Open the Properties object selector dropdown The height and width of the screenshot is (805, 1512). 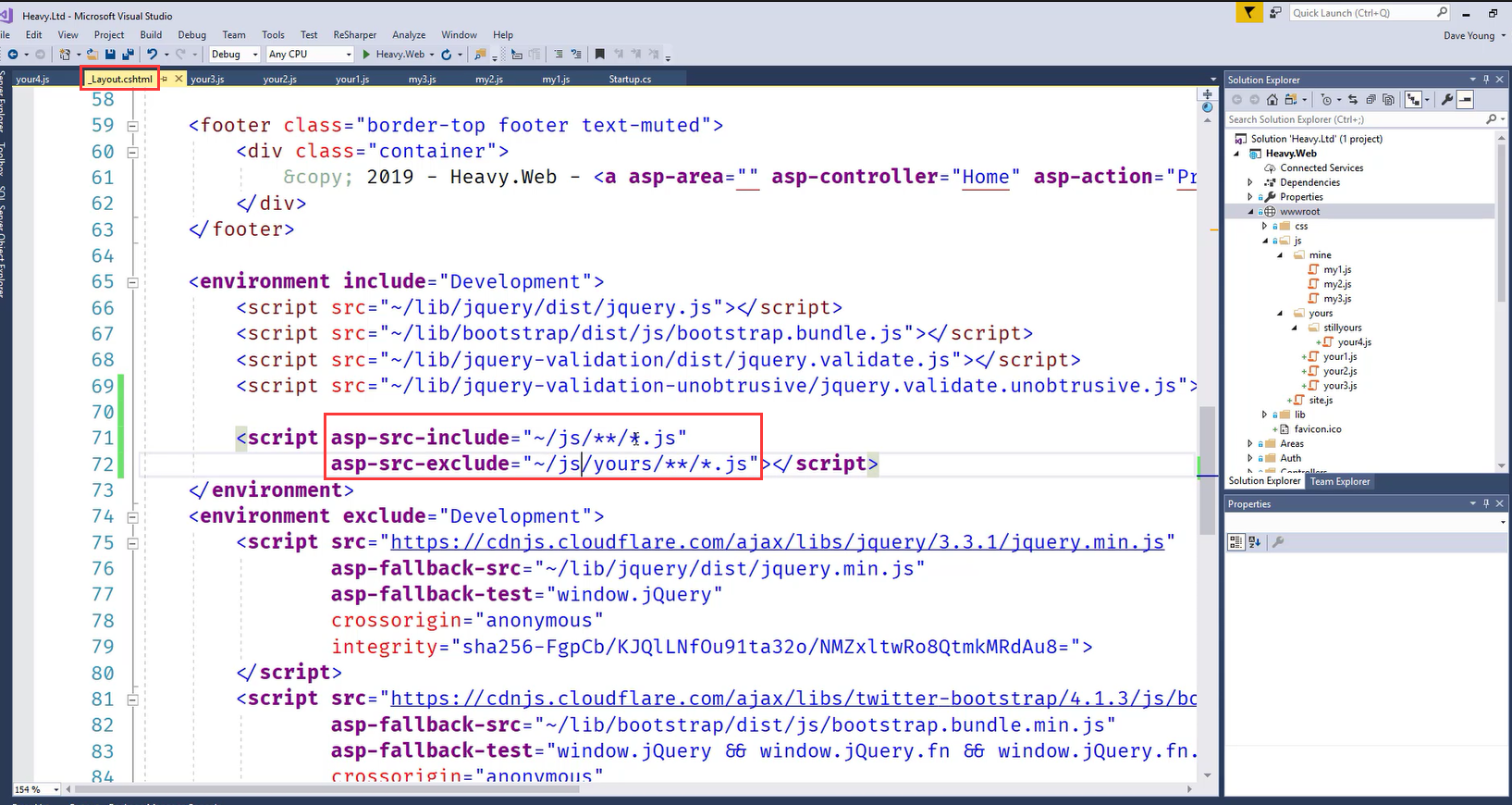1503,523
